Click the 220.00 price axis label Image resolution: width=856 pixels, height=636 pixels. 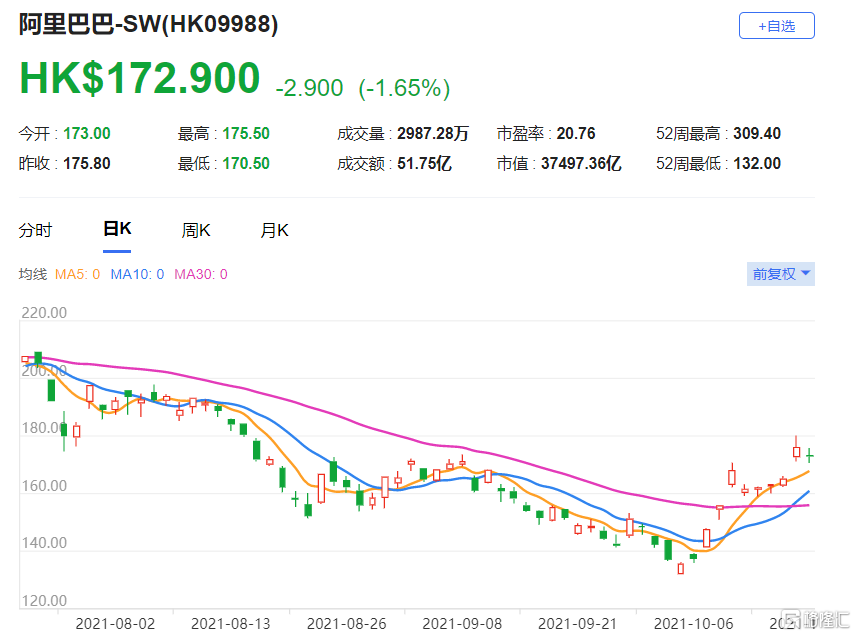pyautogui.click(x=44, y=313)
